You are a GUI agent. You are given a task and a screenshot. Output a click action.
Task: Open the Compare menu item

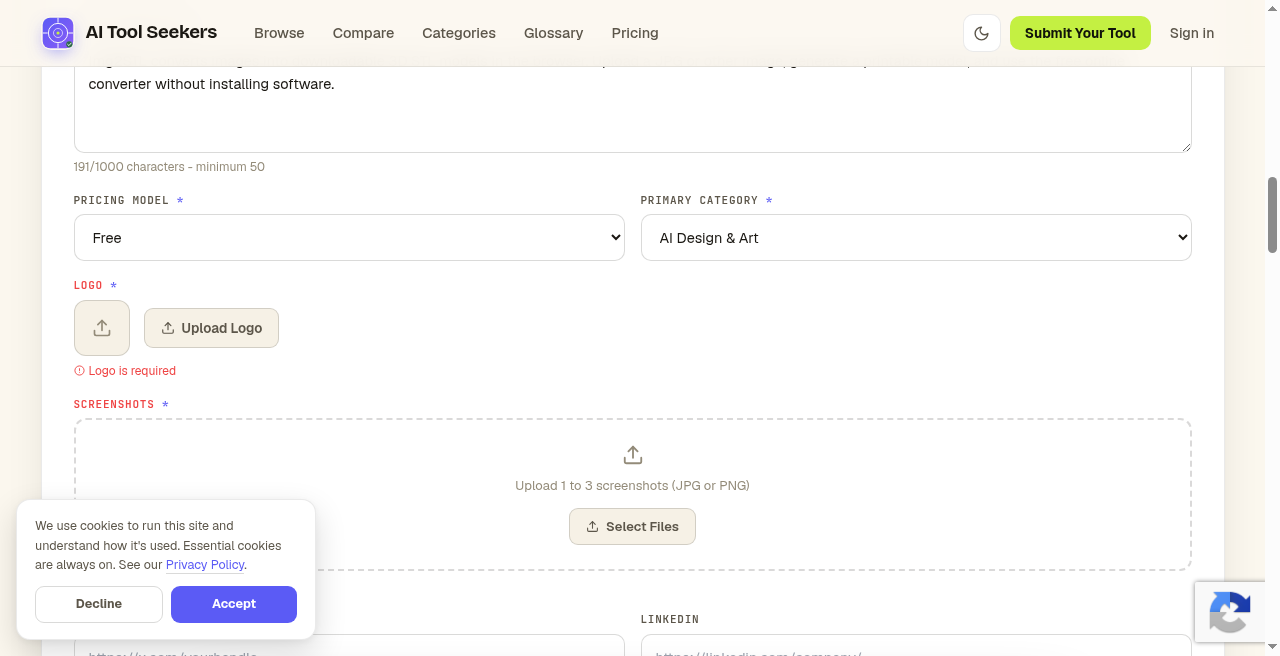tap(363, 33)
